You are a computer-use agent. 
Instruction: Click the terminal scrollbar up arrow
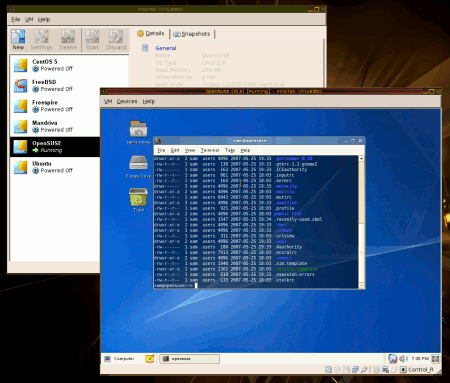pyautogui.click(x=361, y=158)
